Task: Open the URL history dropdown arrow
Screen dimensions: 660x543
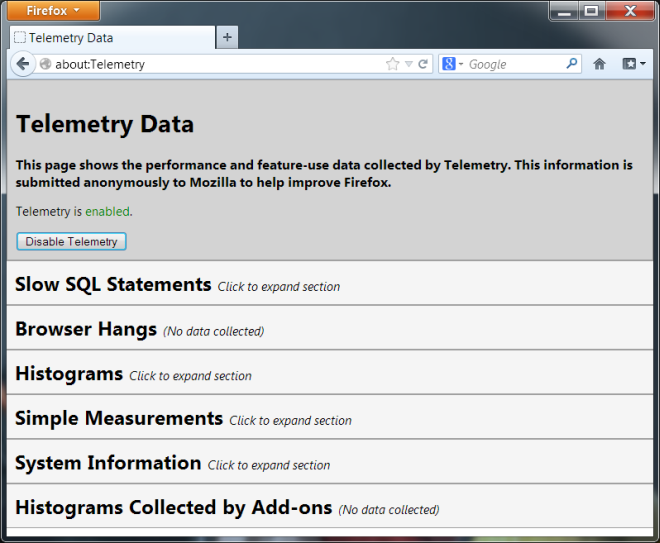Action: point(408,64)
